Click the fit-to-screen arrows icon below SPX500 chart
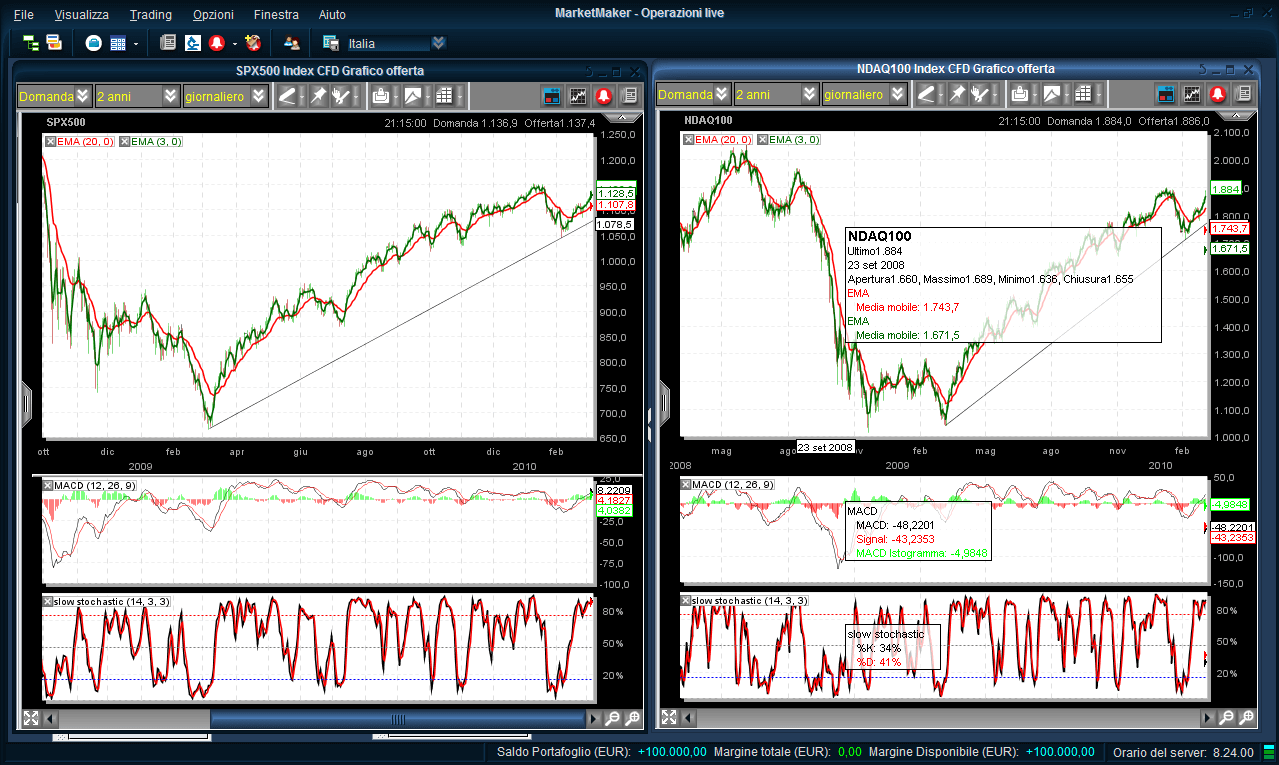This screenshot has height=765, width=1279. (x=30, y=718)
